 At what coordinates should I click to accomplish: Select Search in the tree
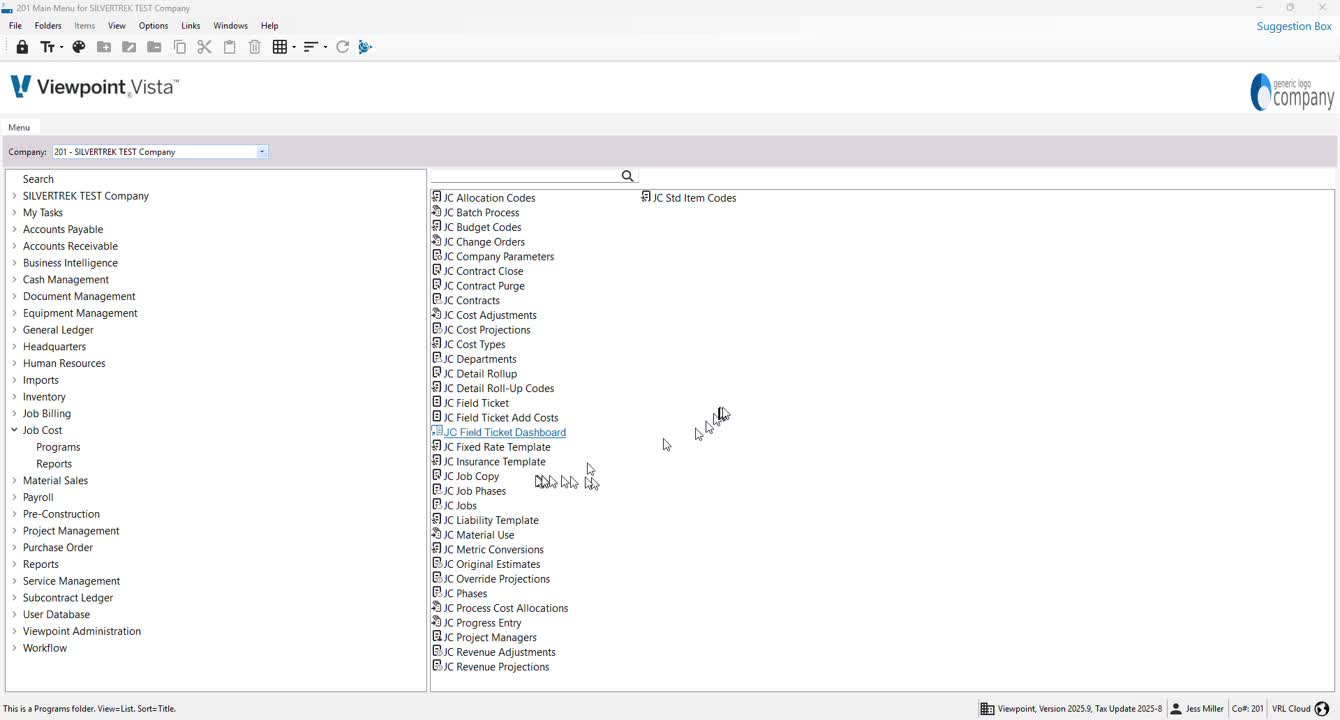click(38, 179)
